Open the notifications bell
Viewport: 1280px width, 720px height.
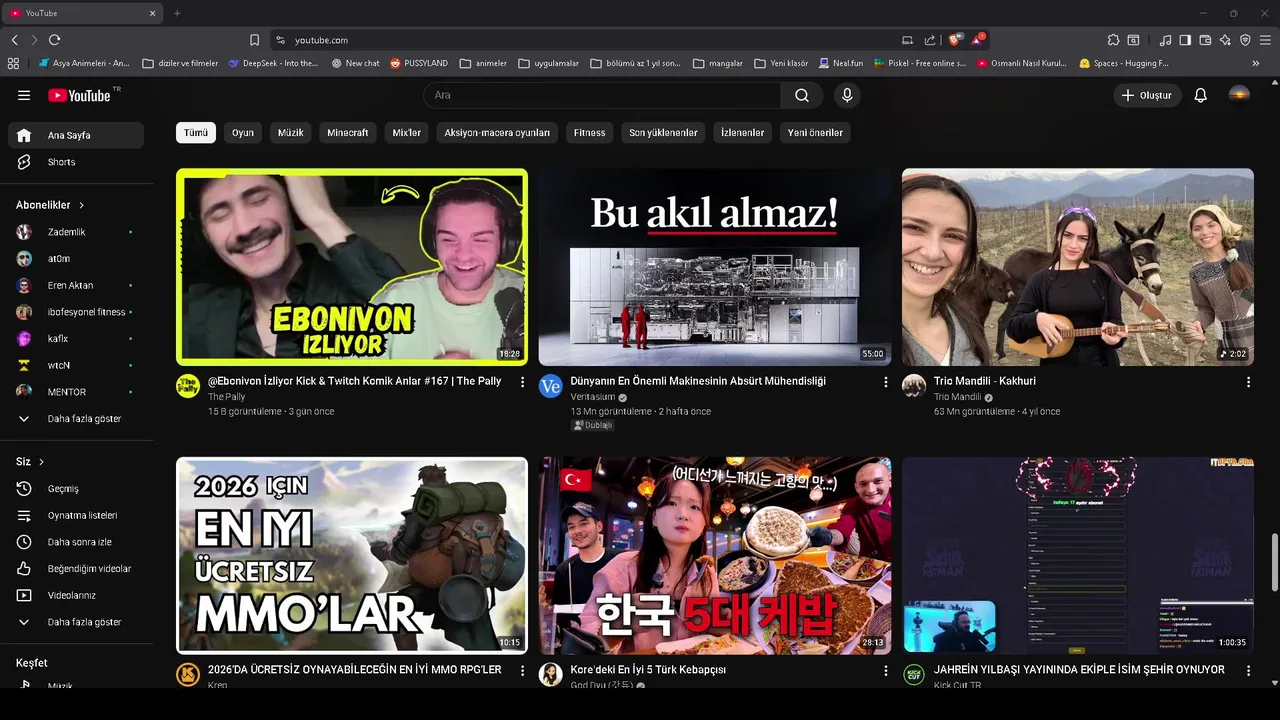(1200, 95)
